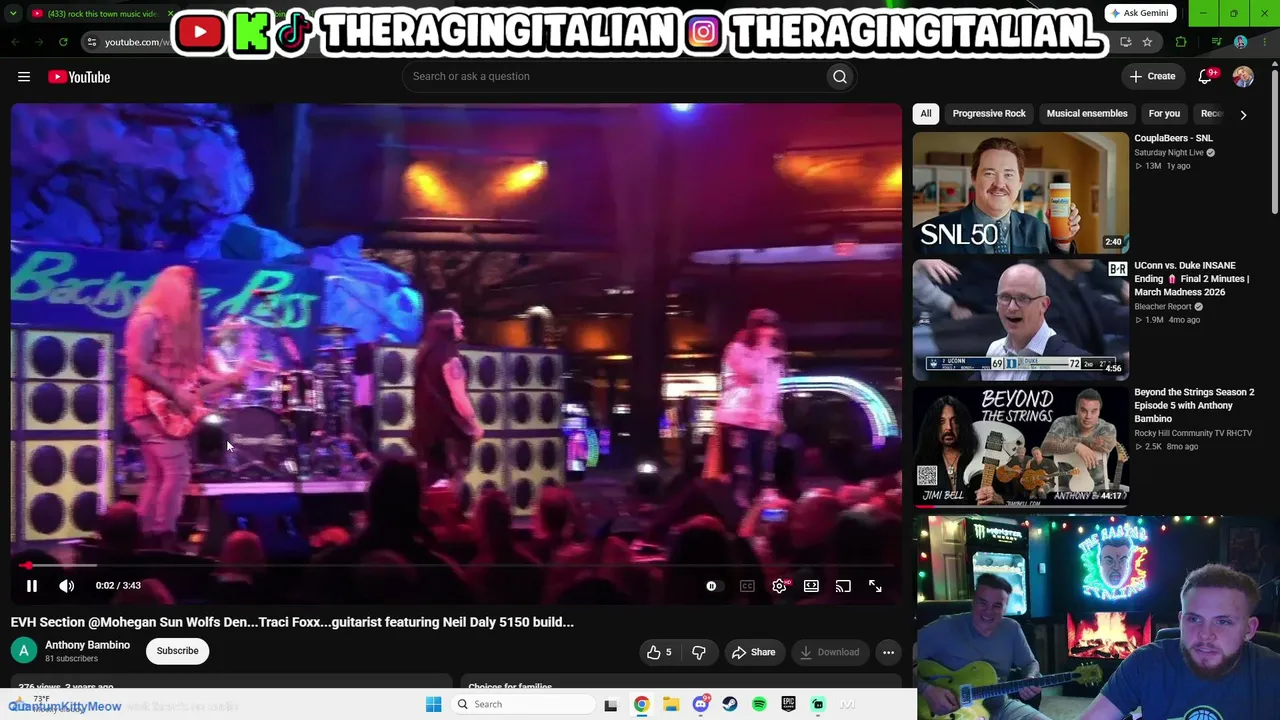The width and height of the screenshot is (1280, 720).
Task: Toggle autoplay switch in player
Action: coord(712,586)
